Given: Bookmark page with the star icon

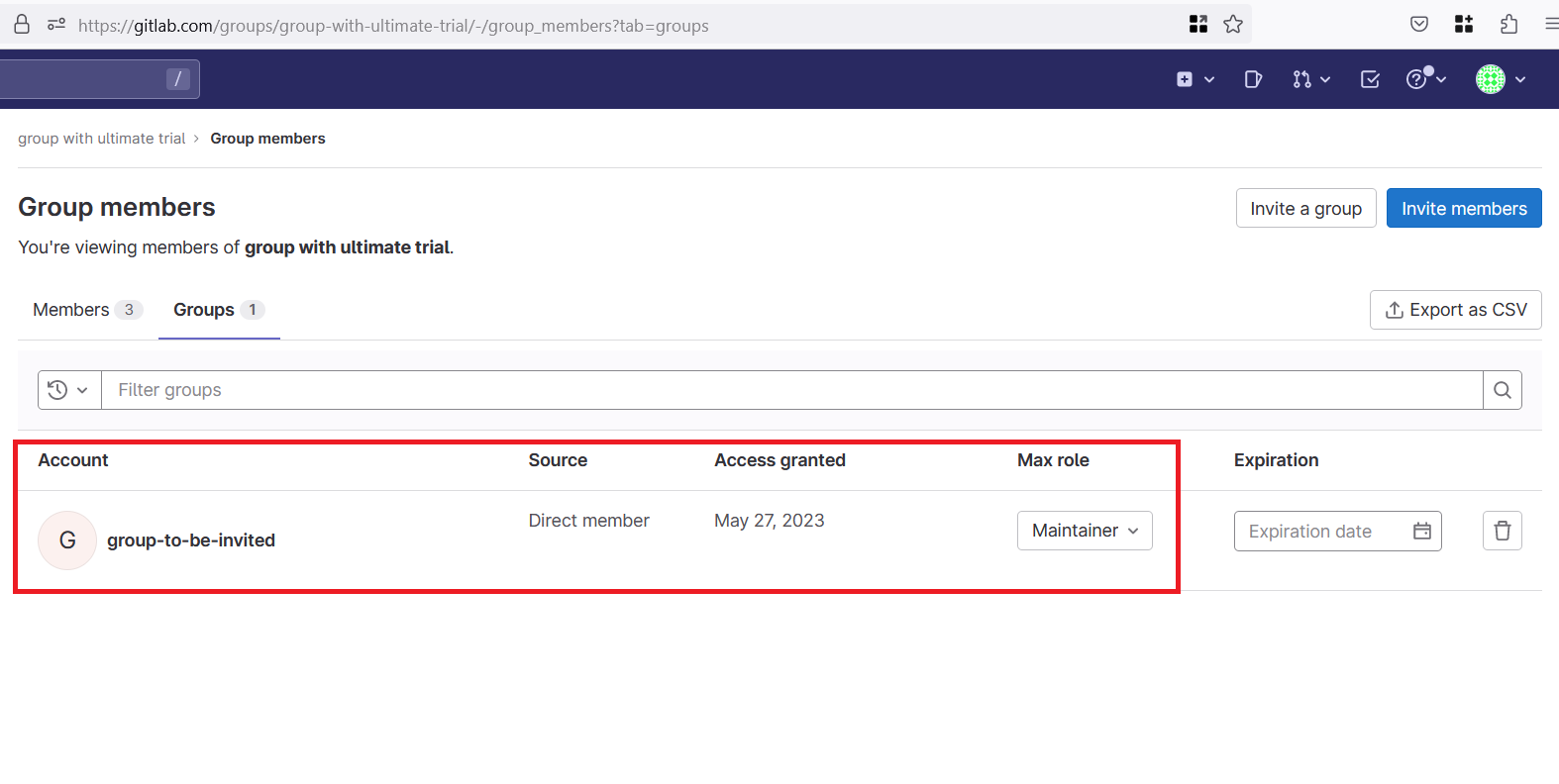Looking at the screenshot, I should (x=1232, y=25).
